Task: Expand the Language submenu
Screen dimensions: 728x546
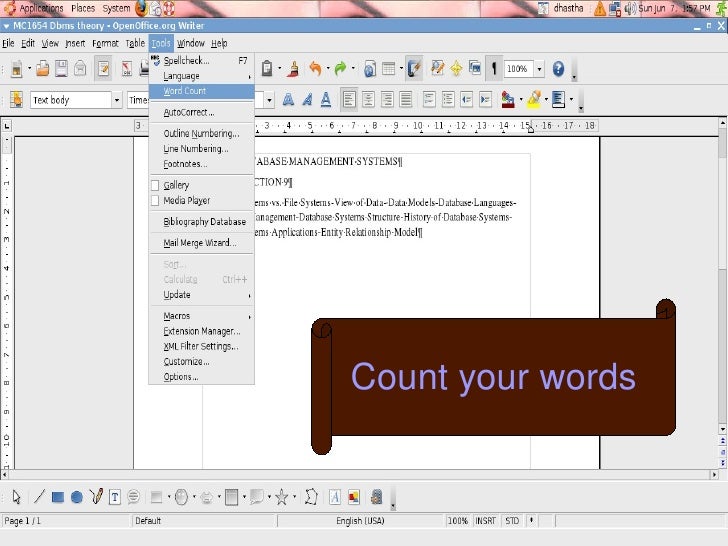Action: tap(181, 75)
